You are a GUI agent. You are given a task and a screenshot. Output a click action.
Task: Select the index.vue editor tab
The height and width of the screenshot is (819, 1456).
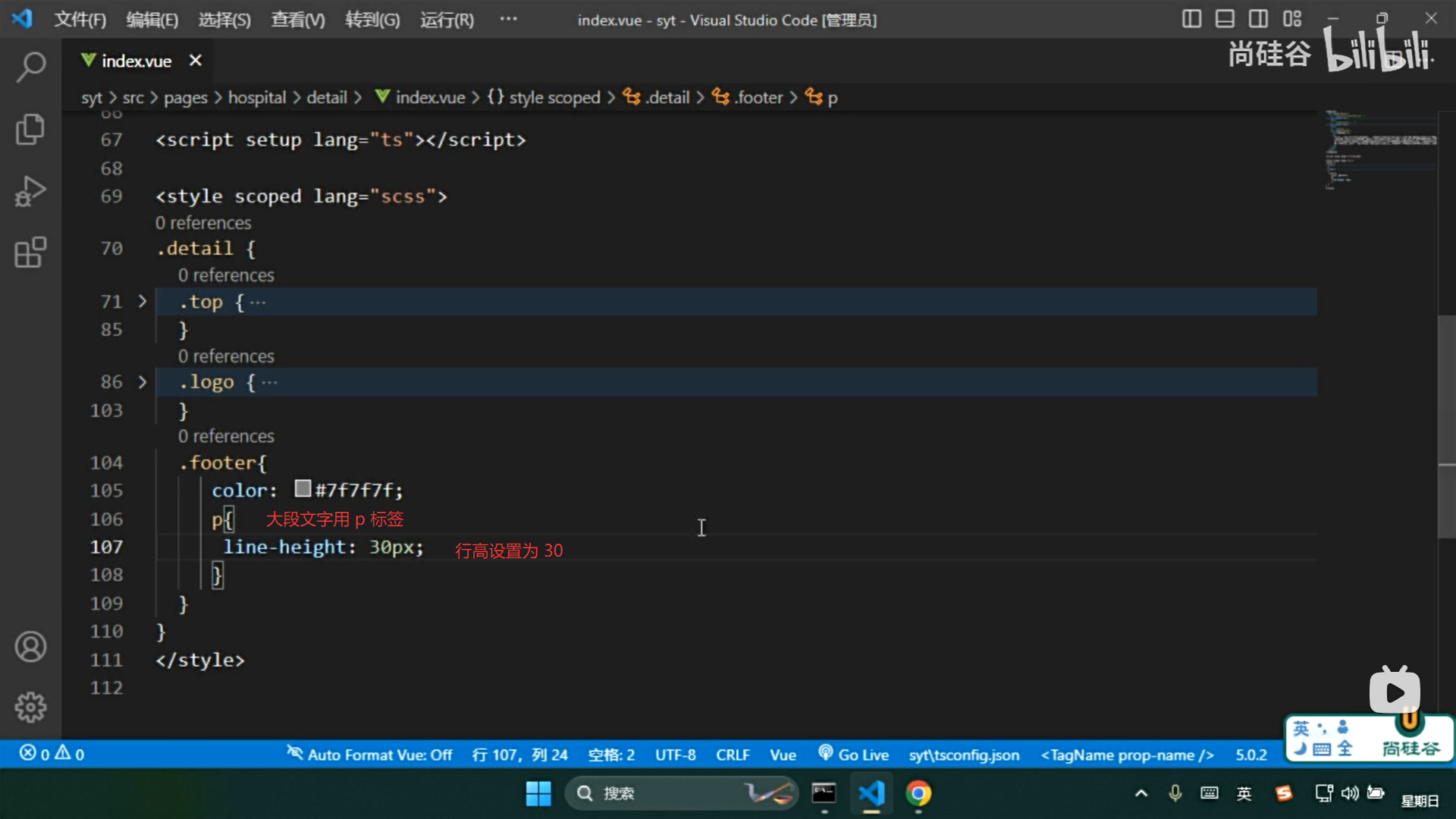point(136,61)
